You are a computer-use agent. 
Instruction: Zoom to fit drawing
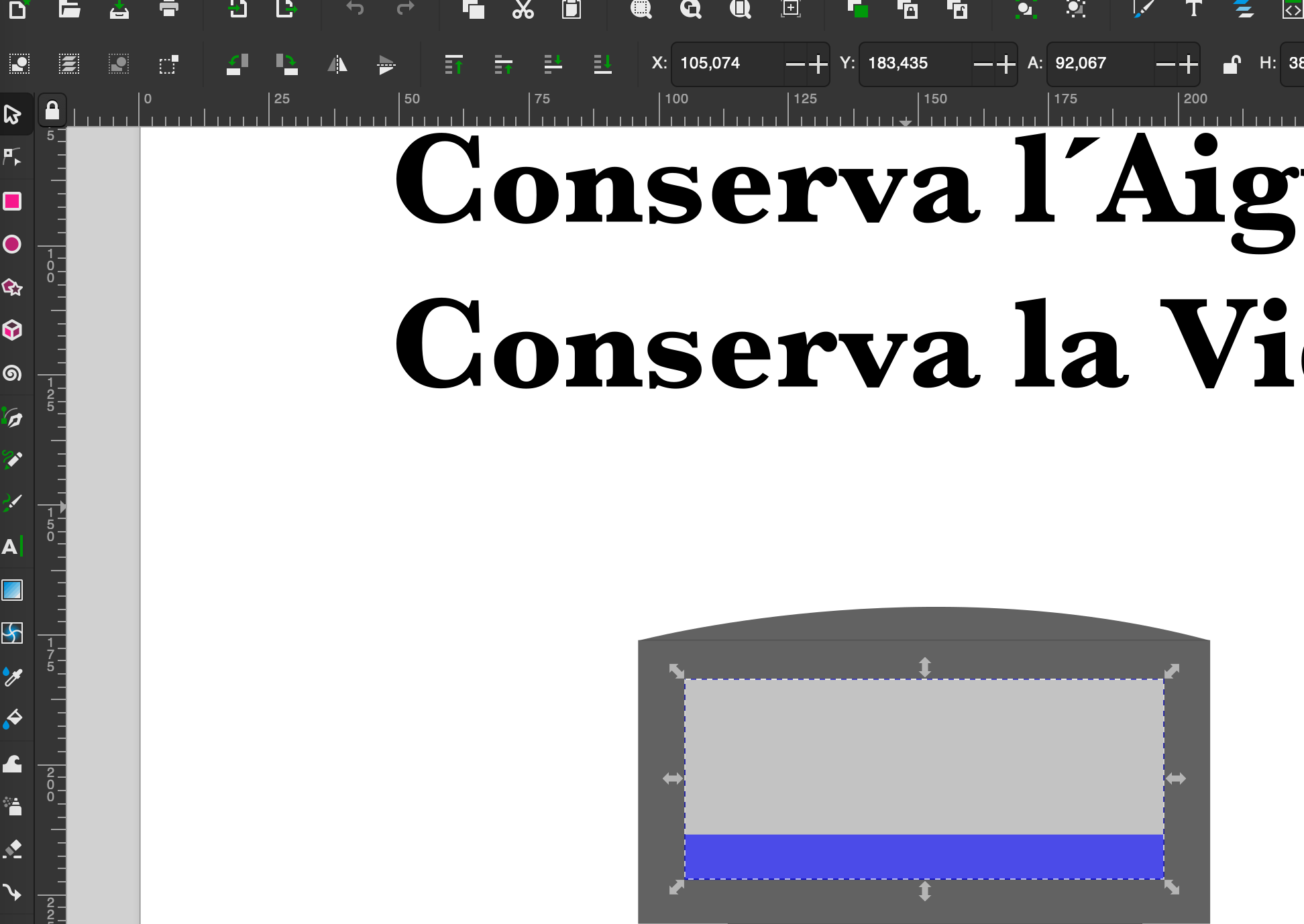coord(690,9)
